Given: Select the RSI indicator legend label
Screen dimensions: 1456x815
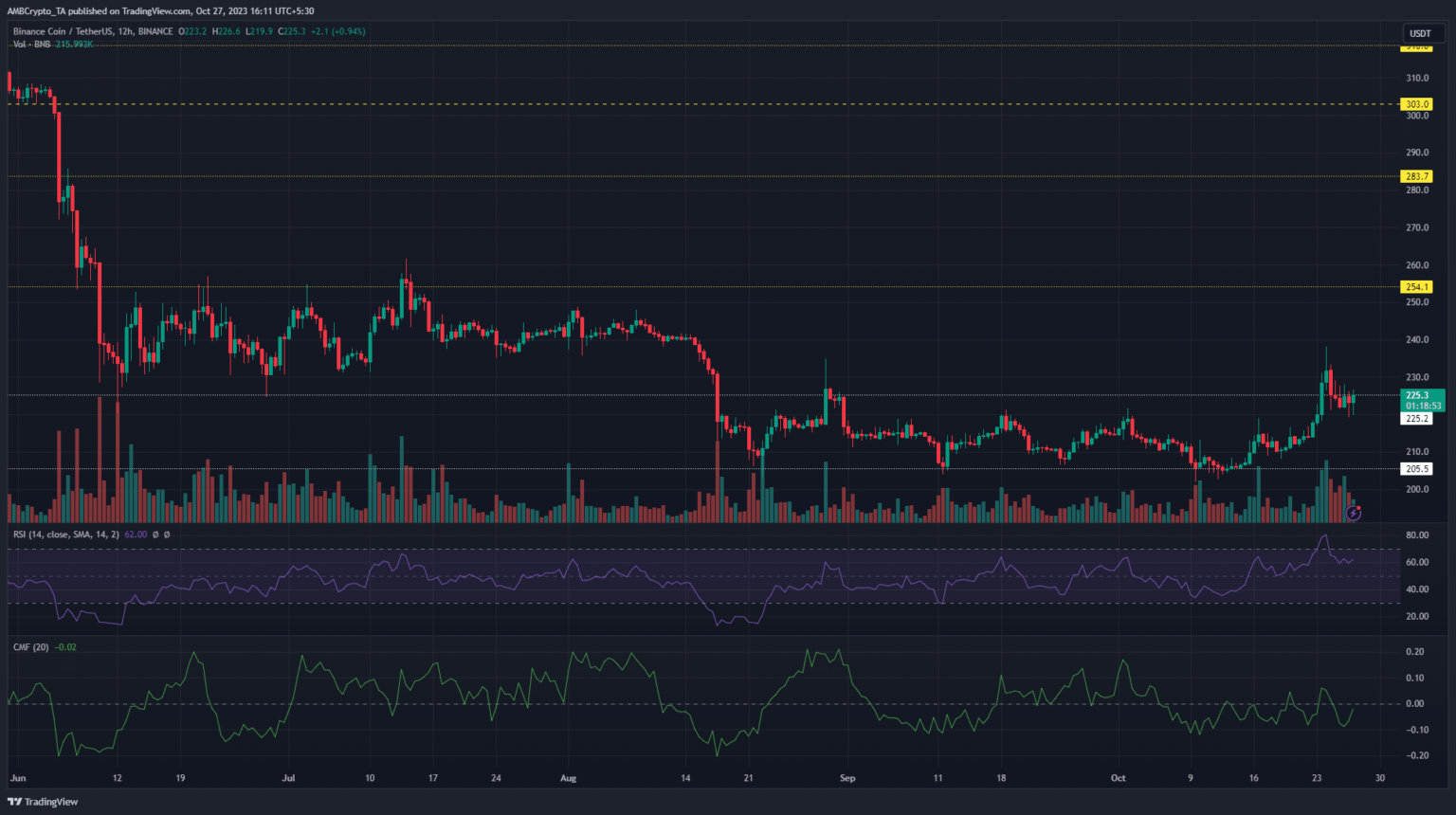Looking at the screenshot, I should pyautogui.click(x=66, y=534).
